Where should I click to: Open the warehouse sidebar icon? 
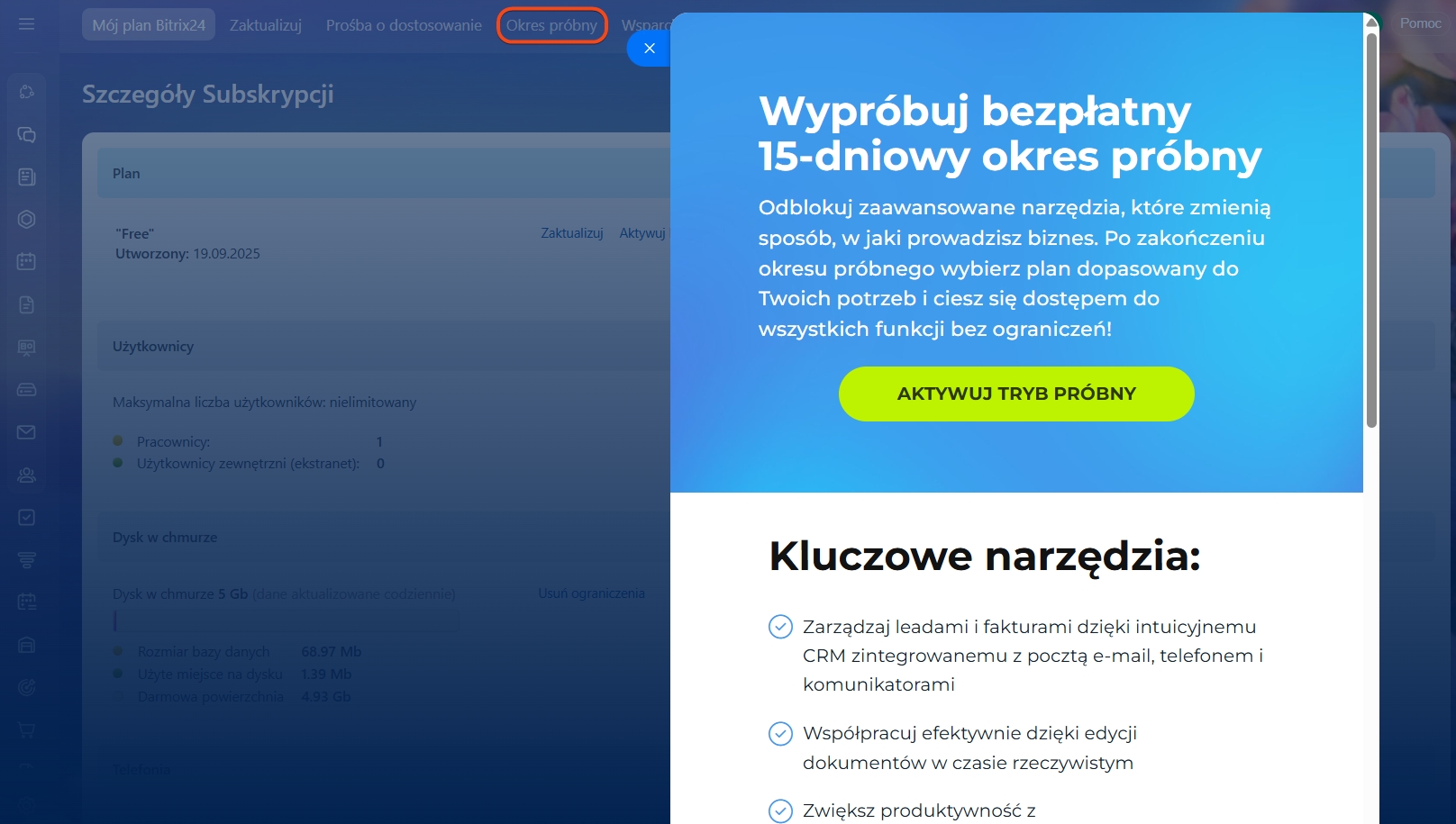click(26, 645)
